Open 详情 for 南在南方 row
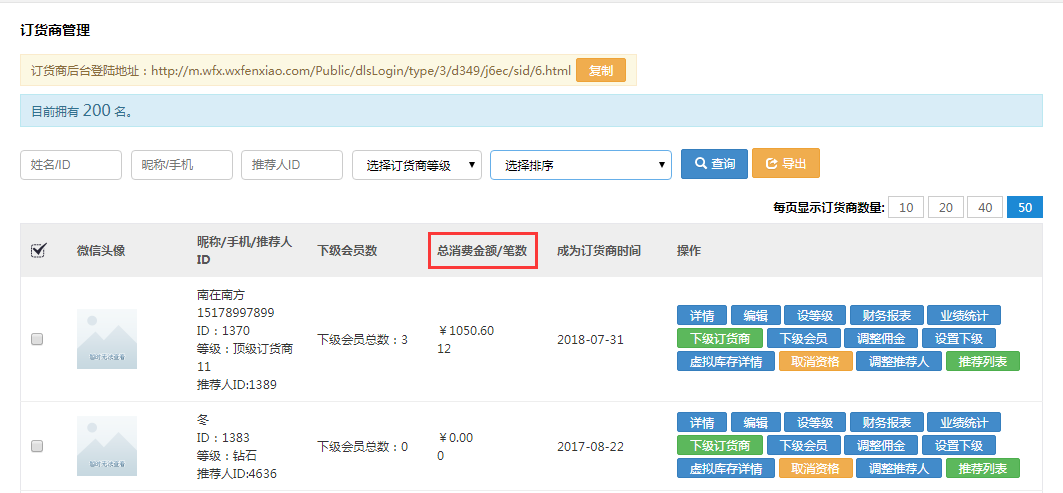 702,315
